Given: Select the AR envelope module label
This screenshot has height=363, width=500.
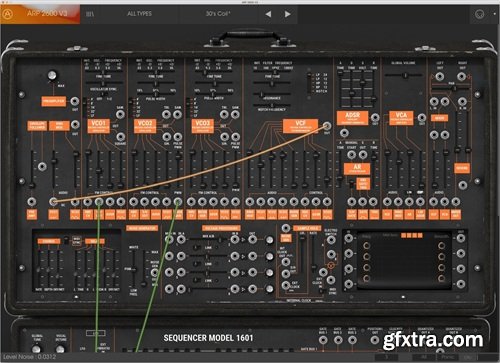Looking at the screenshot, I should point(357,168).
